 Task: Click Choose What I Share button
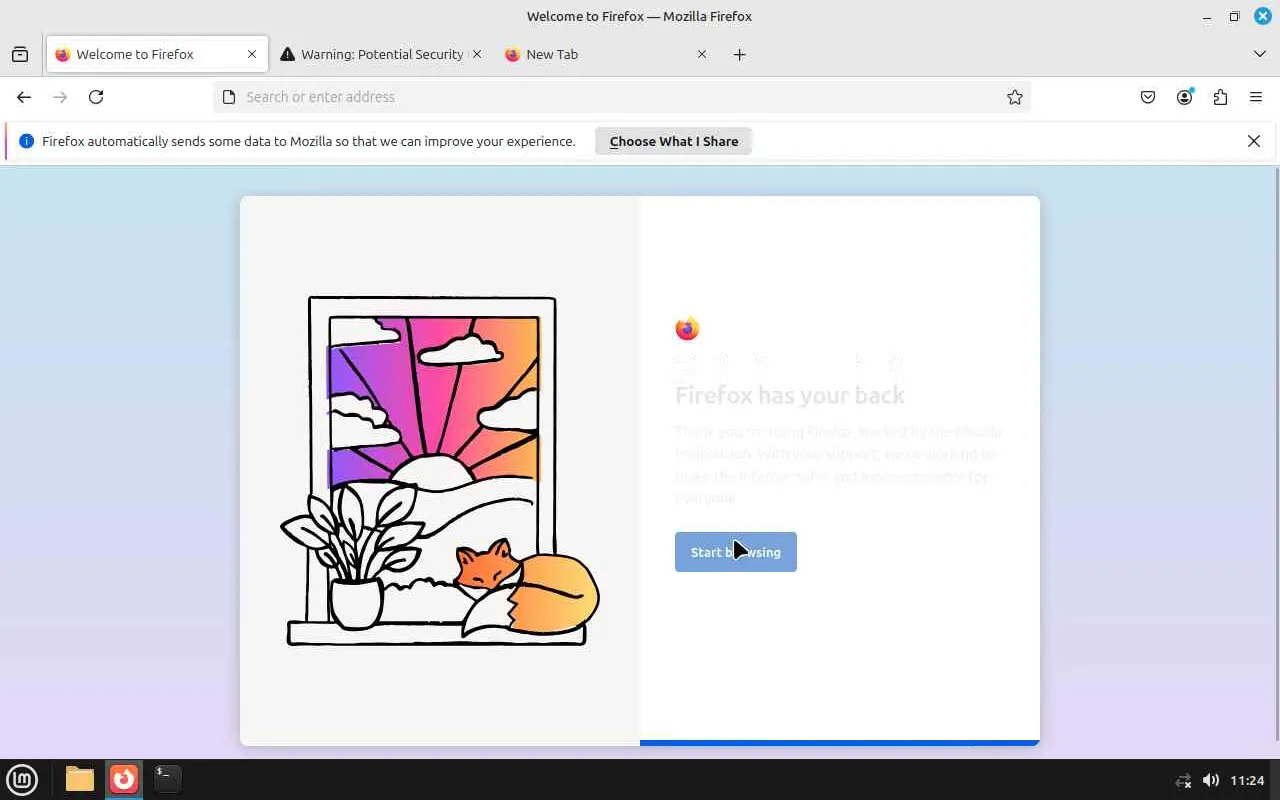[674, 141]
